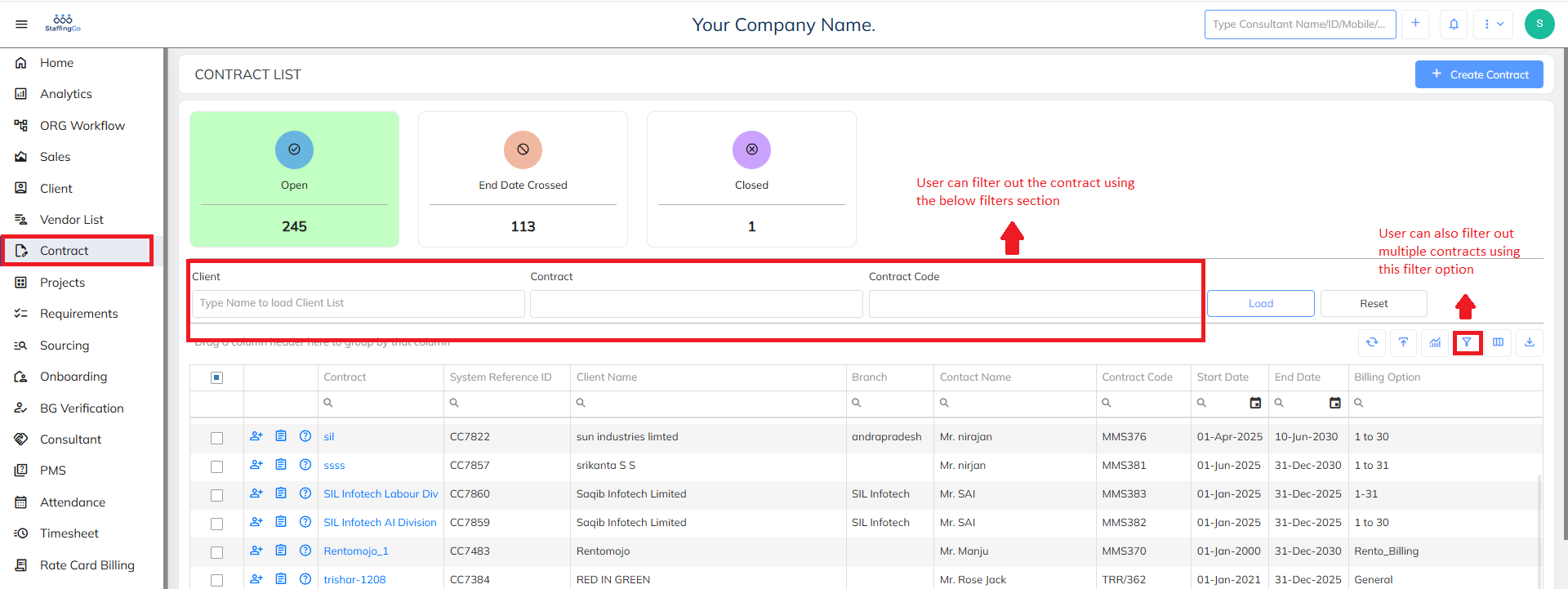Click the download export icon

(x=1530, y=342)
